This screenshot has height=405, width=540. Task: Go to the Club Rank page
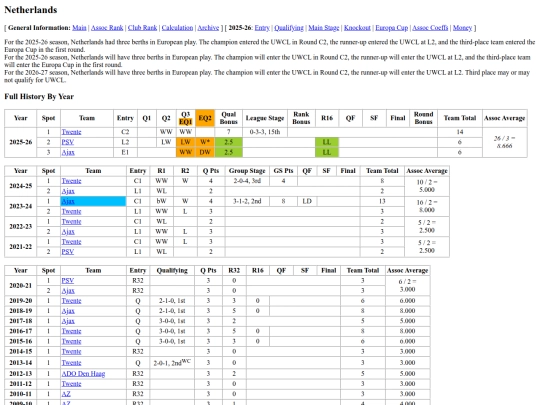(x=142, y=28)
